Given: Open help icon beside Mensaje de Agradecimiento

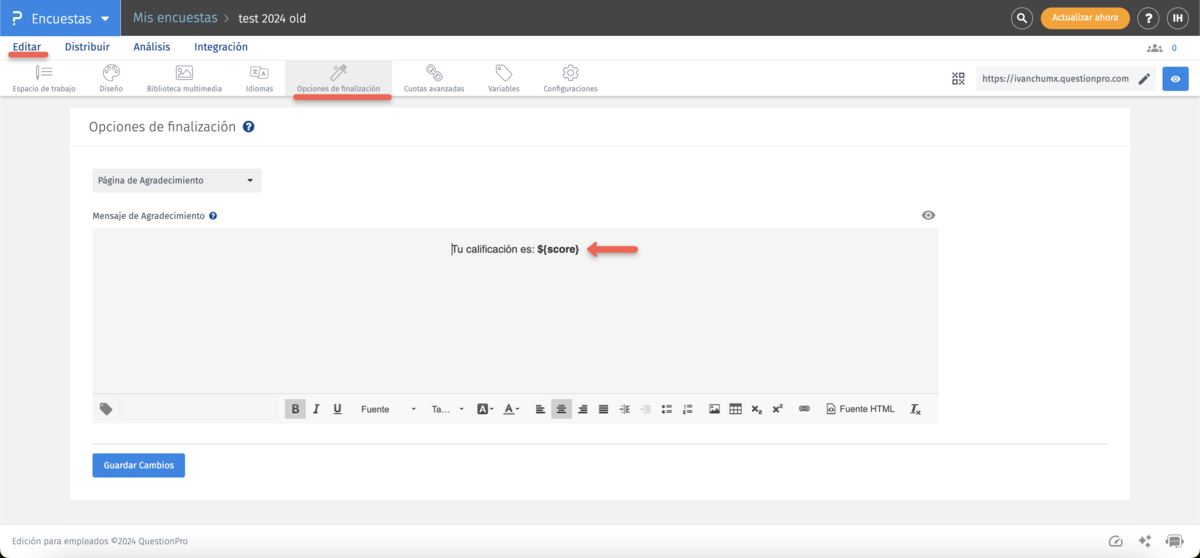Looking at the screenshot, I should tap(213, 215).
